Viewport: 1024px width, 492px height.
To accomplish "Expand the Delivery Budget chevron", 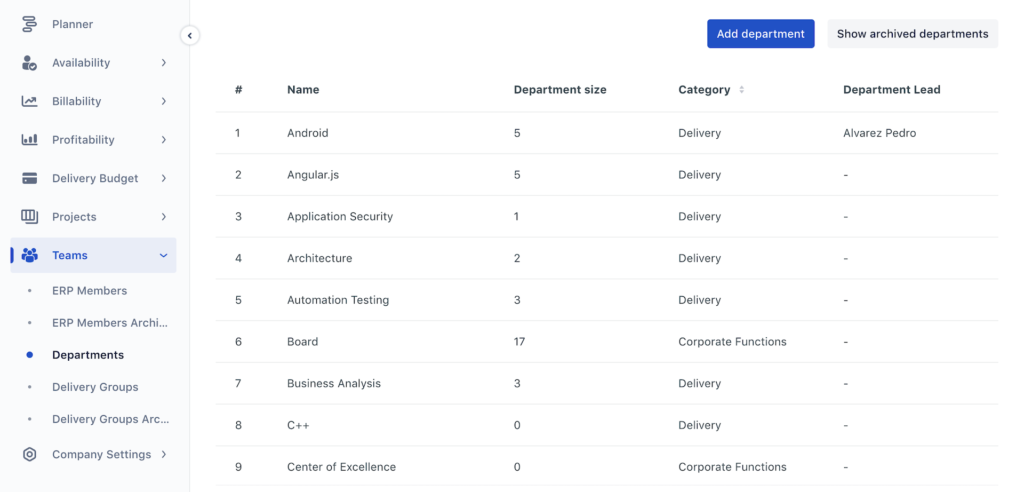I will pyautogui.click(x=163, y=178).
